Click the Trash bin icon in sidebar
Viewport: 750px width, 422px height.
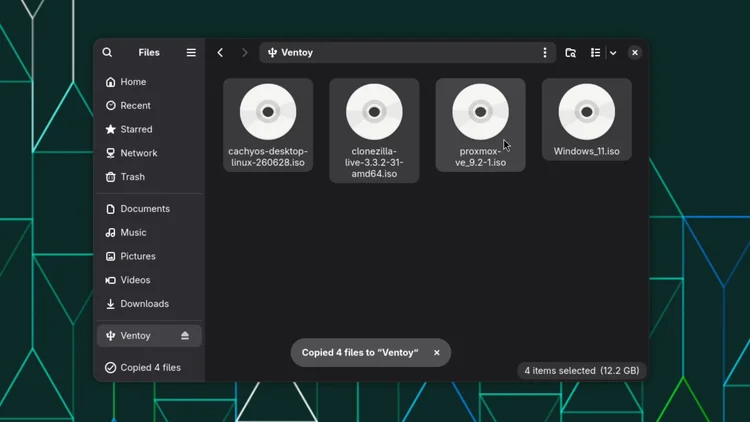110,177
